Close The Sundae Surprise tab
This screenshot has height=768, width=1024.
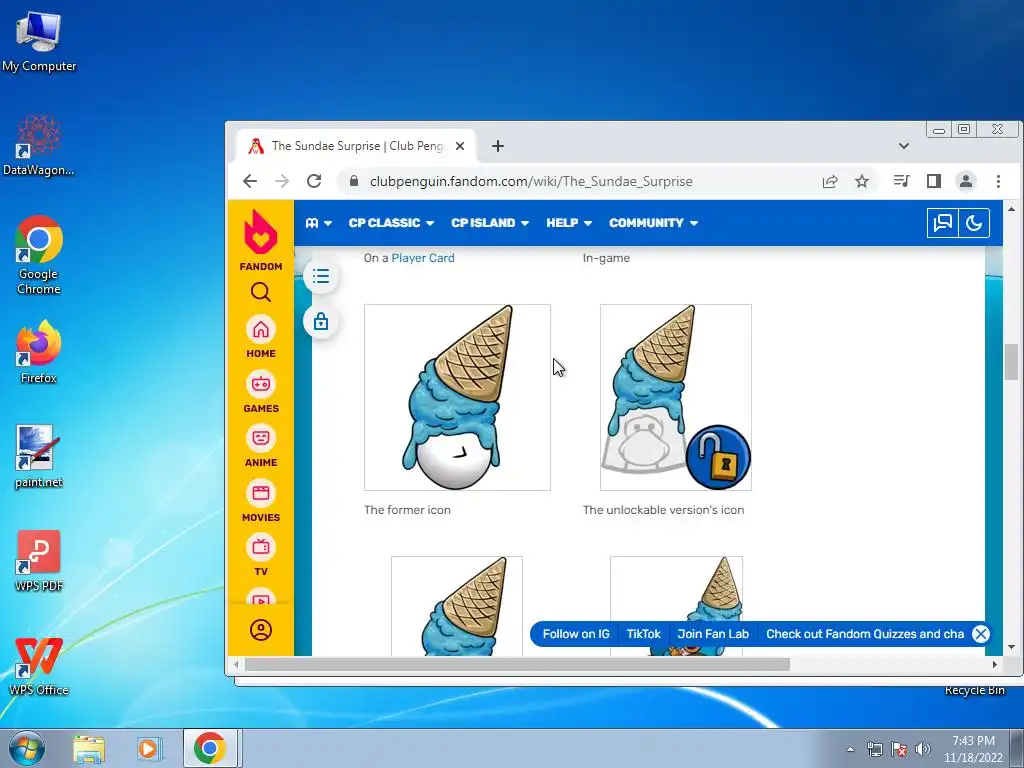(460, 146)
